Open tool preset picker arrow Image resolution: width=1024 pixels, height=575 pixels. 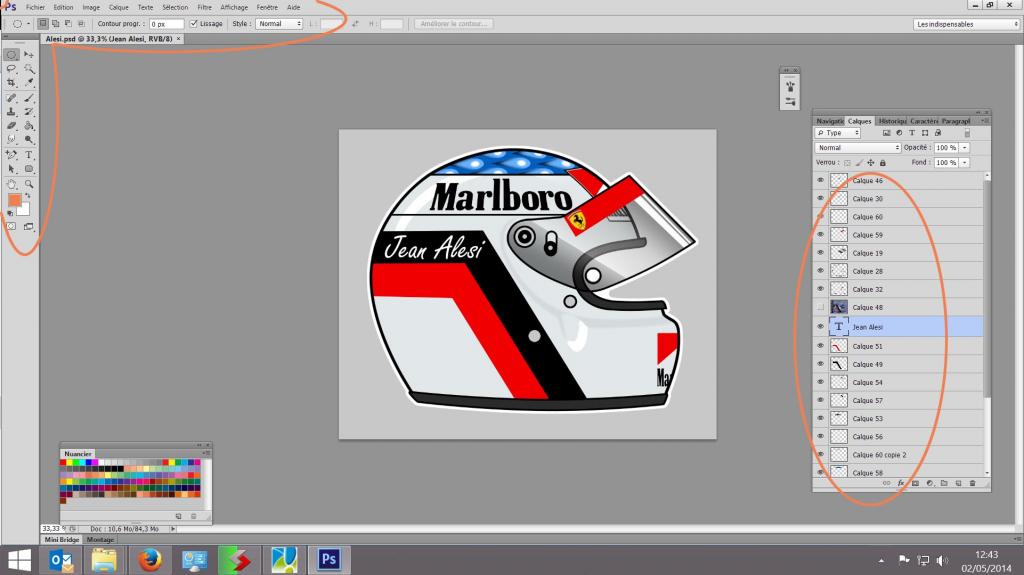28,24
